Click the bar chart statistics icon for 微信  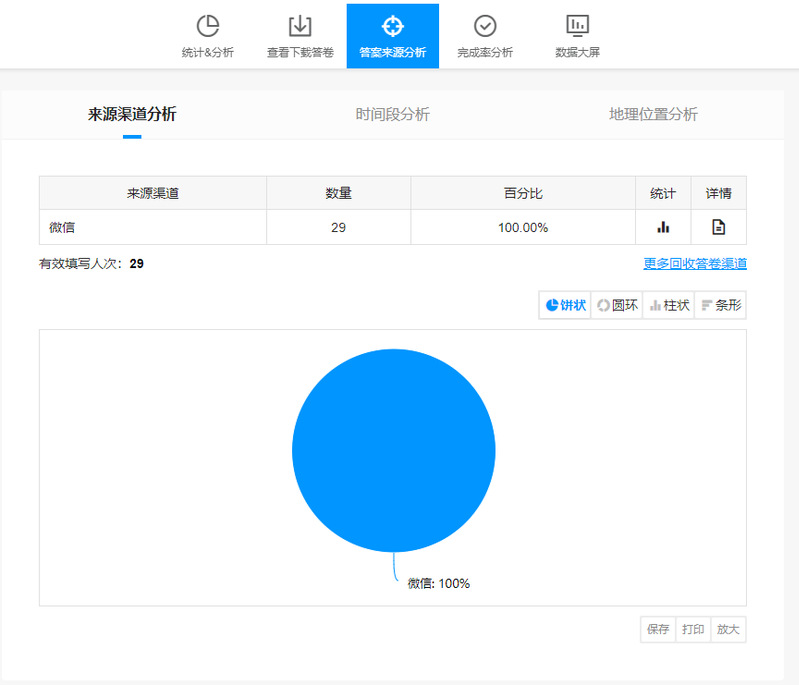663,227
